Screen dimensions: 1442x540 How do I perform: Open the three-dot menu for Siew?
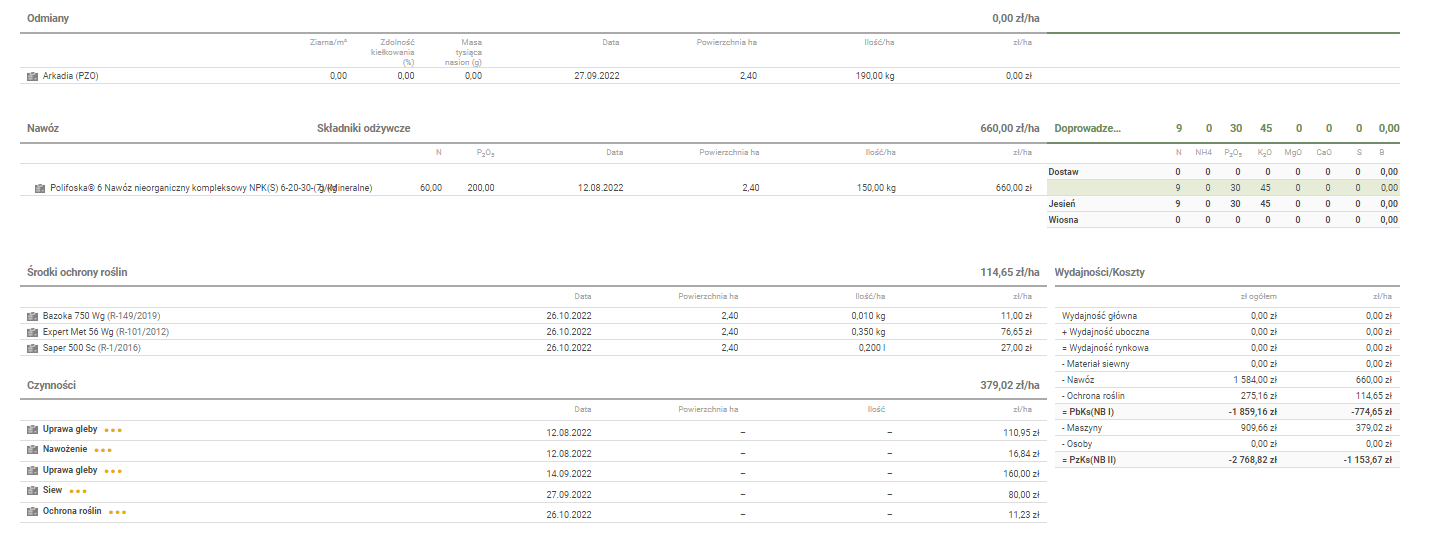pos(78,492)
